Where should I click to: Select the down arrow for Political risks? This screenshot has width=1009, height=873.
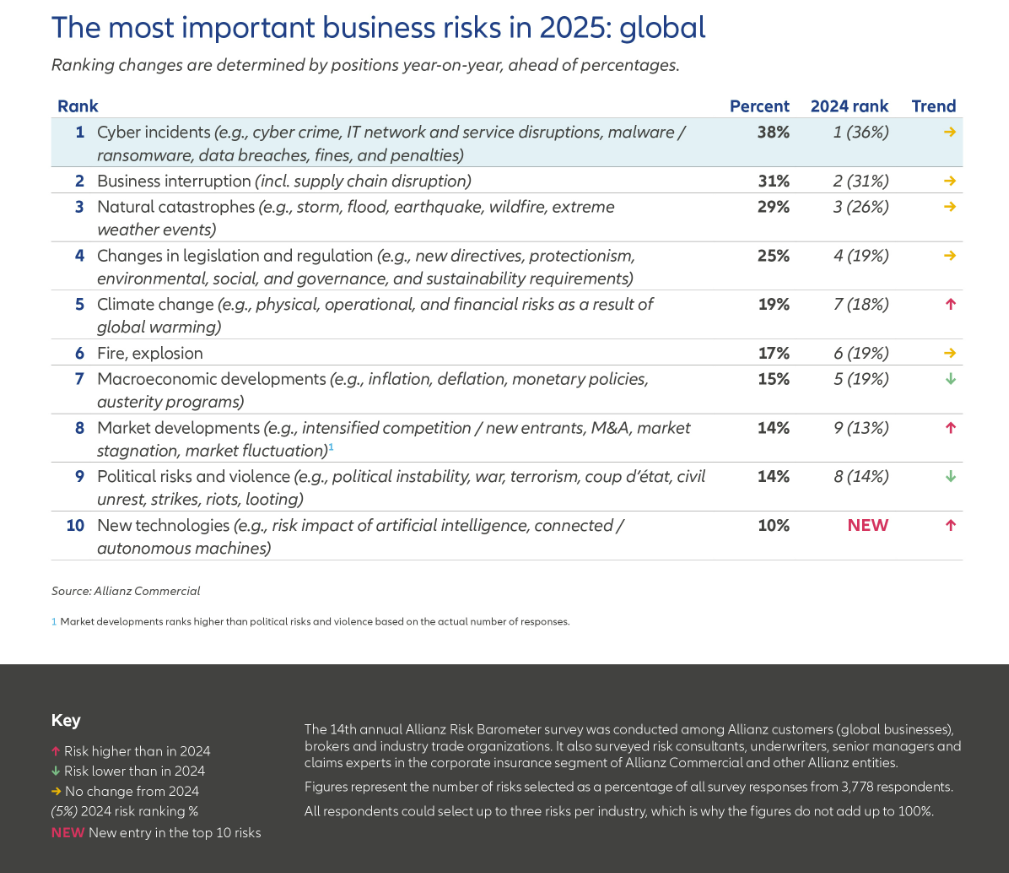click(950, 477)
